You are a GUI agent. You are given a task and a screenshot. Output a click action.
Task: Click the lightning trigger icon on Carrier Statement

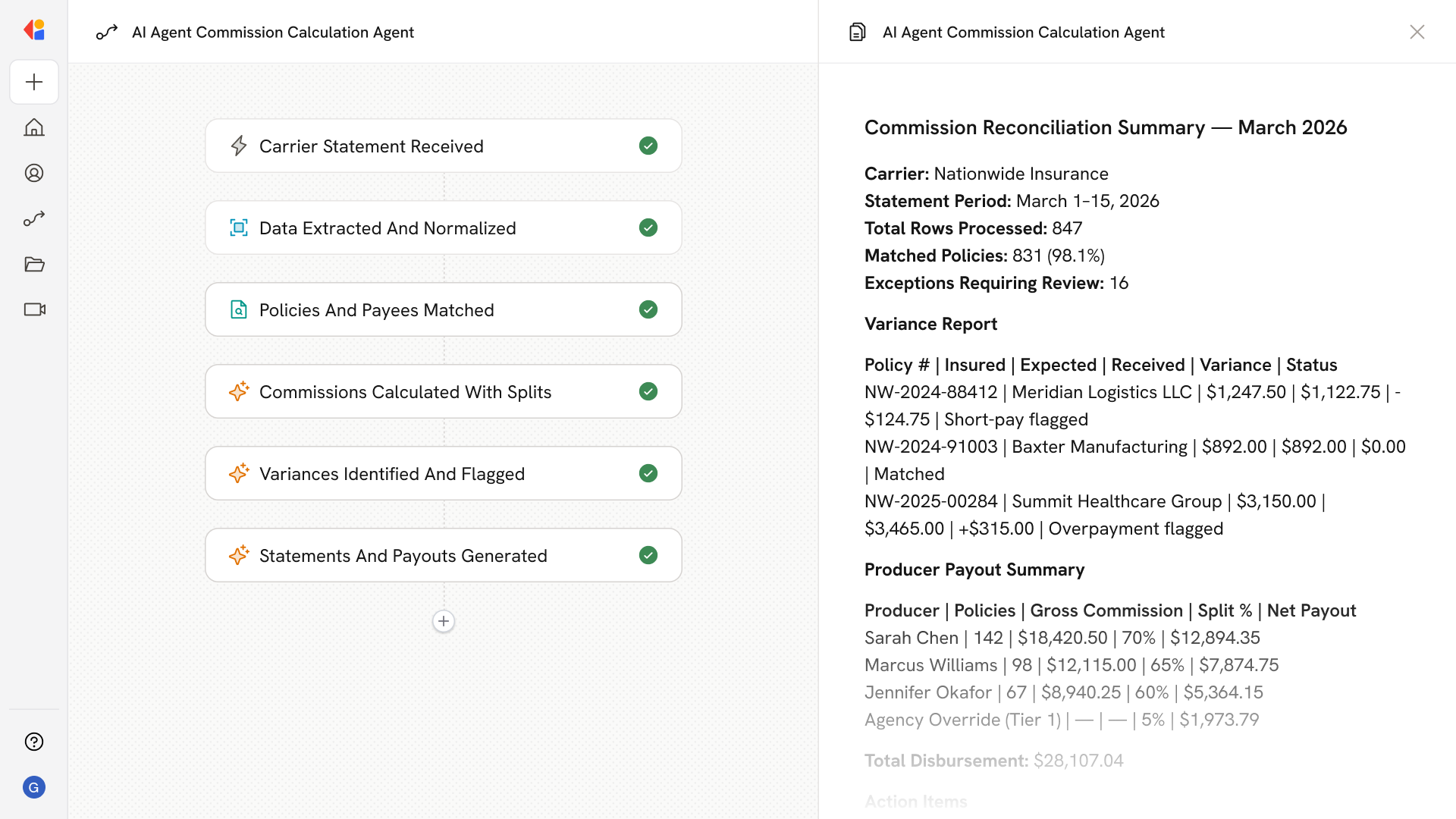pos(239,146)
